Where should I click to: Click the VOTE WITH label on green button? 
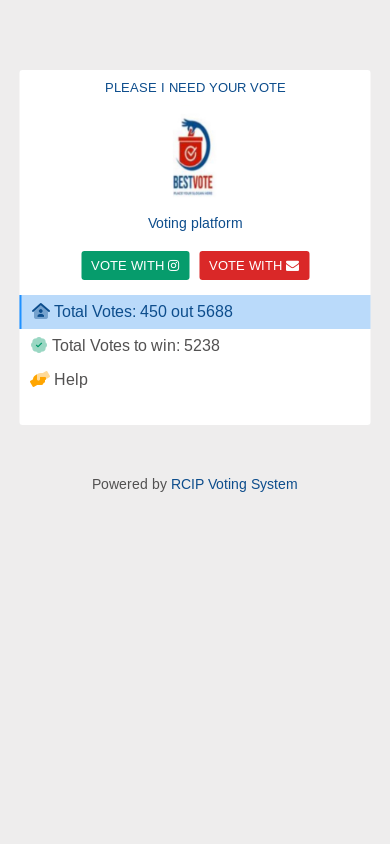click(x=127, y=265)
